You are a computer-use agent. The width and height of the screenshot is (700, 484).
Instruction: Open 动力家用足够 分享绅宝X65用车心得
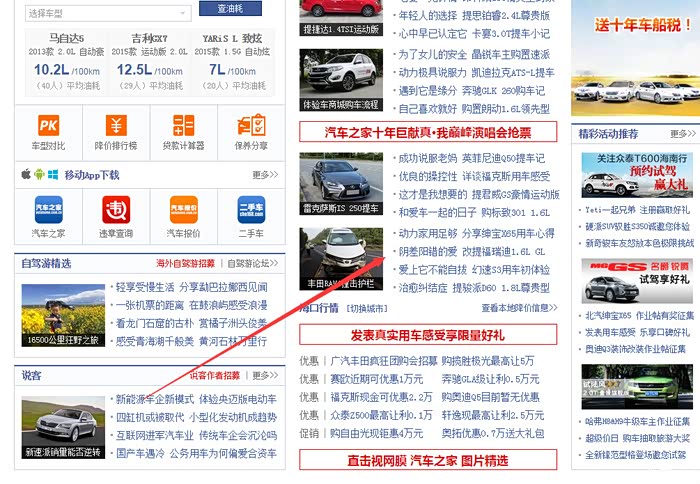point(476,233)
